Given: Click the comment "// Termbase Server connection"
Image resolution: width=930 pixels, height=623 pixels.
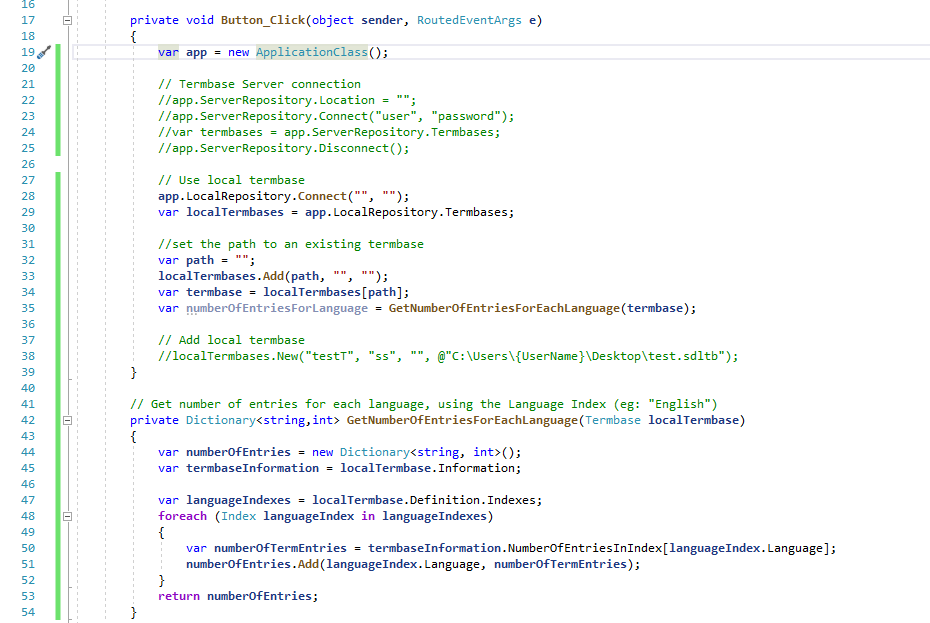Looking at the screenshot, I should [x=259, y=84].
